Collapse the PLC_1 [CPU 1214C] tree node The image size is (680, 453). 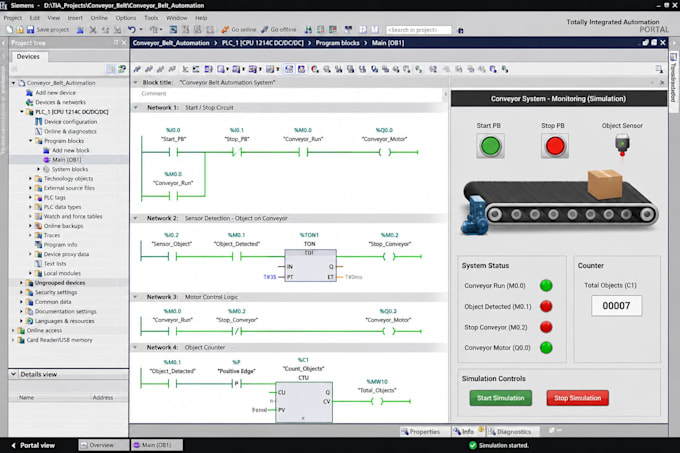pos(22,112)
